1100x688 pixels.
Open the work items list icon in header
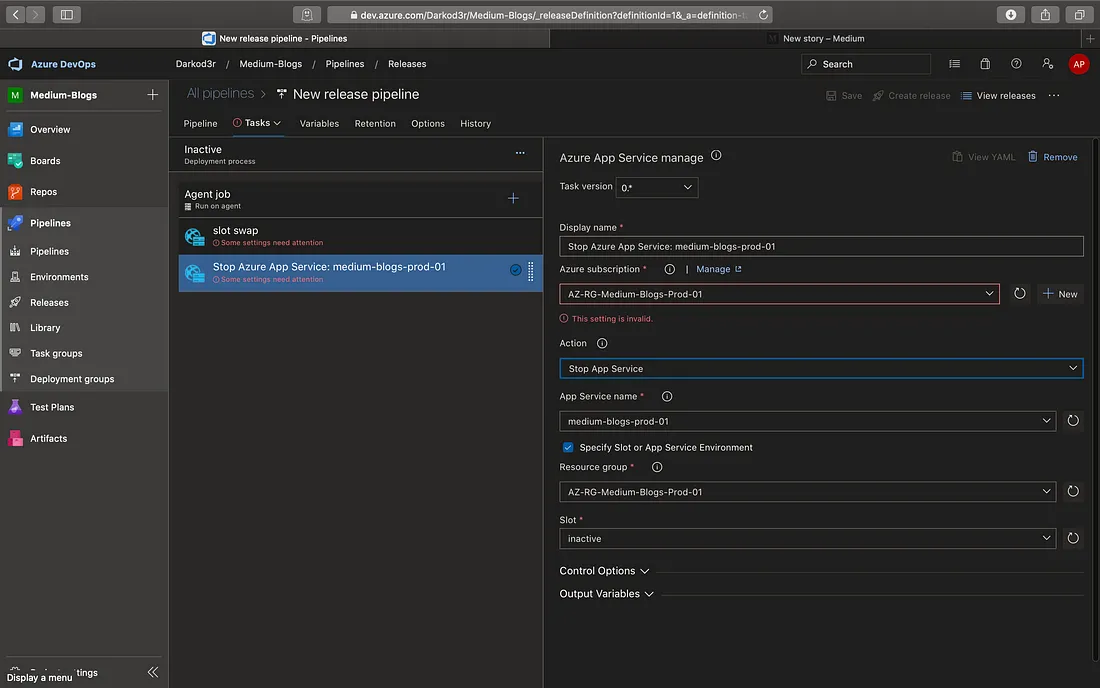(x=954, y=64)
